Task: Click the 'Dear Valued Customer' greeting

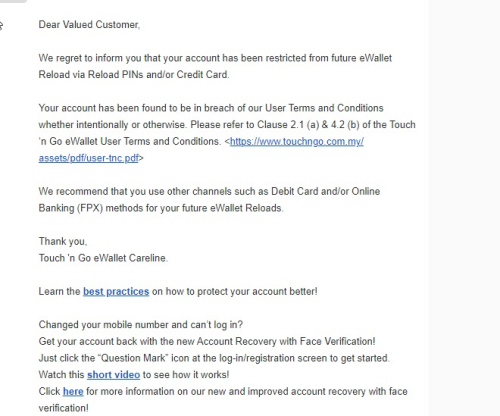Action: [89, 25]
